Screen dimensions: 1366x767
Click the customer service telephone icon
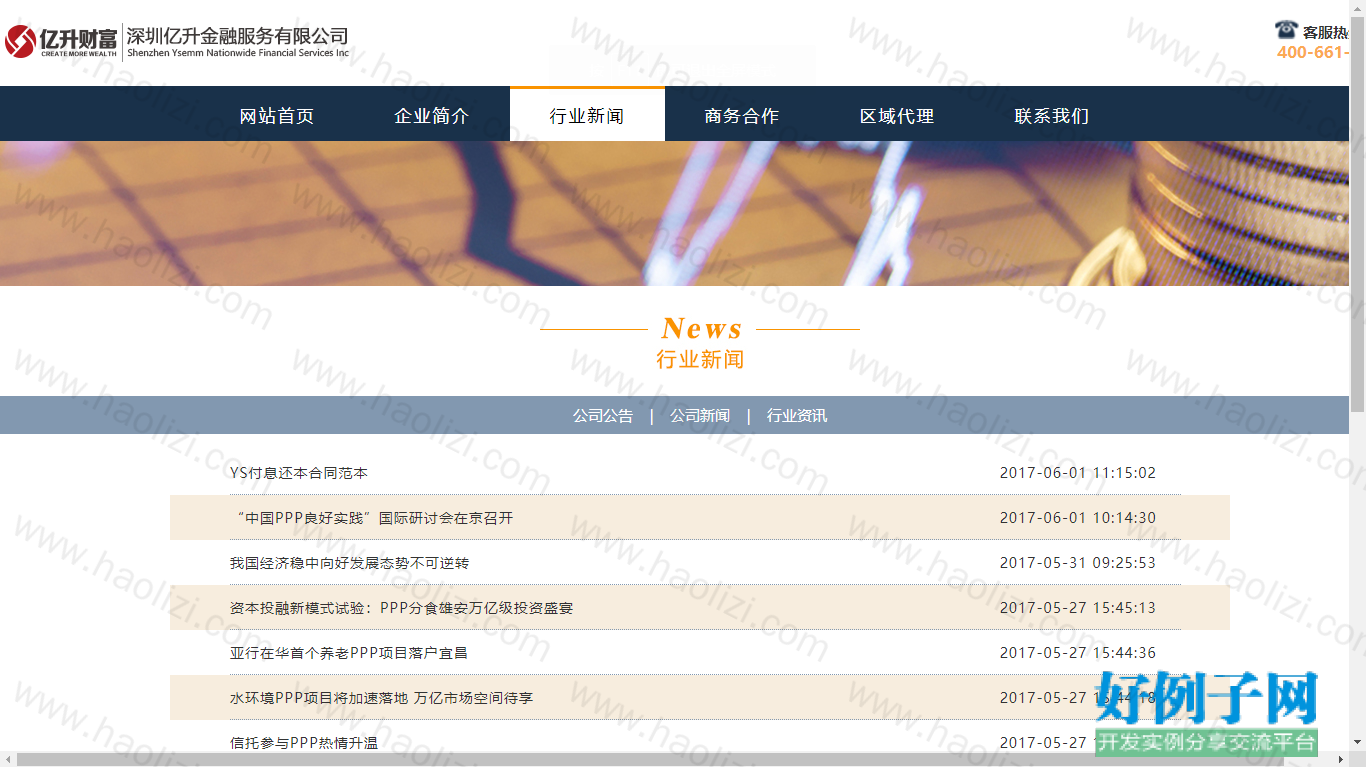point(1286,30)
